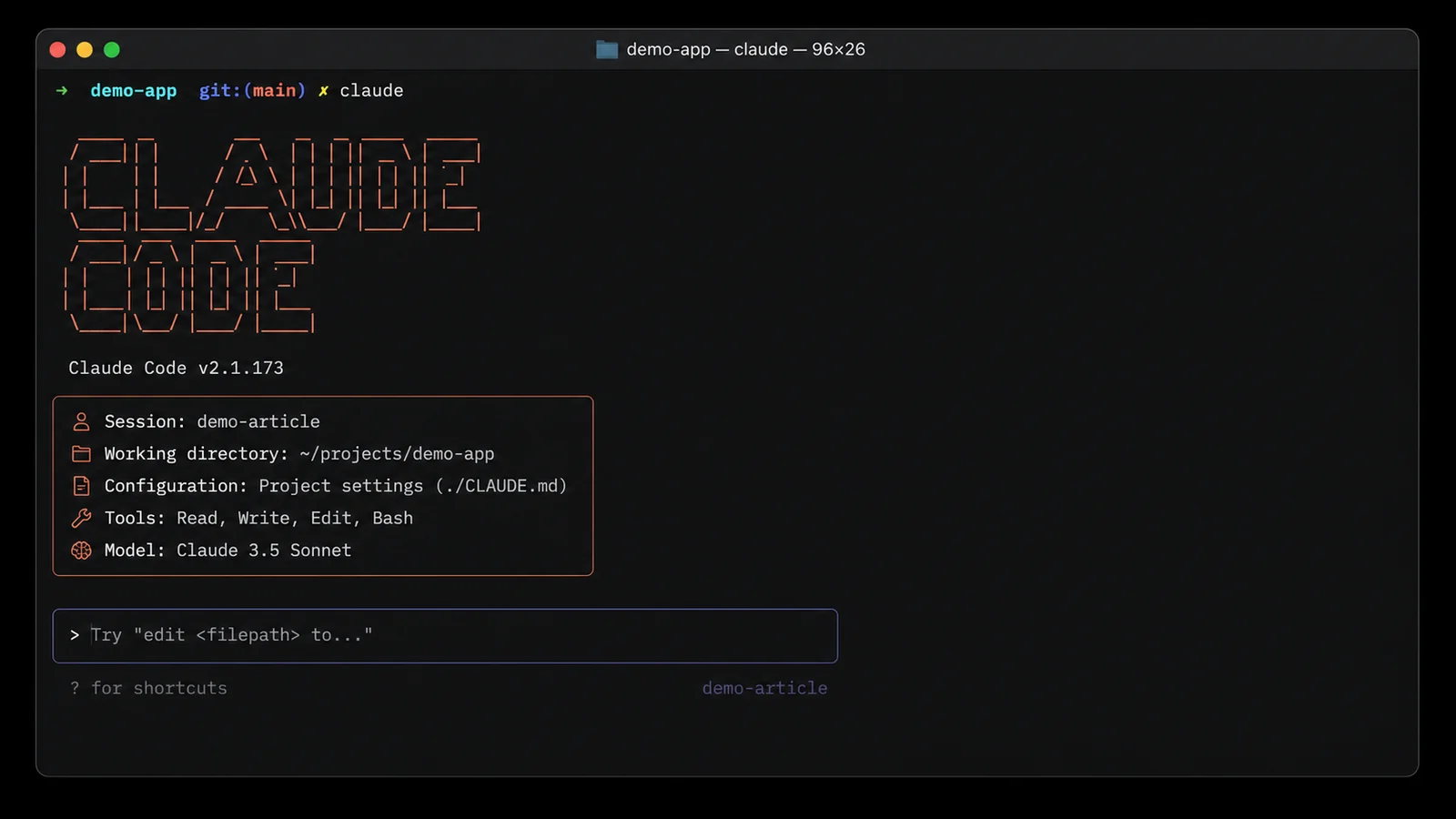The width and height of the screenshot is (1456, 819).
Task: Click the green arrow prompt symbol
Action: (62, 90)
